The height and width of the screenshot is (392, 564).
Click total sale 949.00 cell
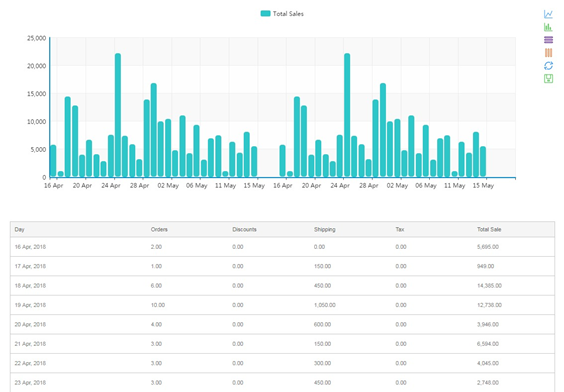(485, 266)
